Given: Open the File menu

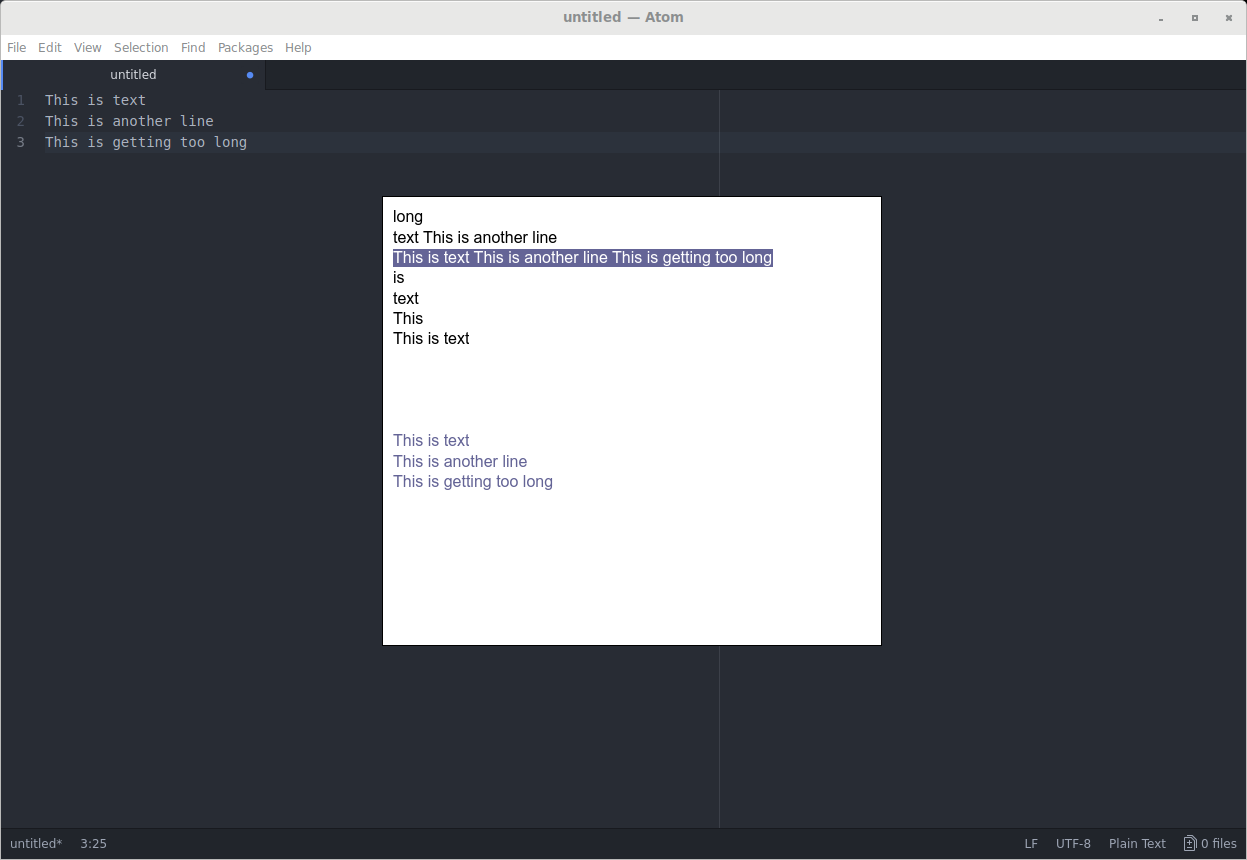Looking at the screenshot, I should coord(17,47).
